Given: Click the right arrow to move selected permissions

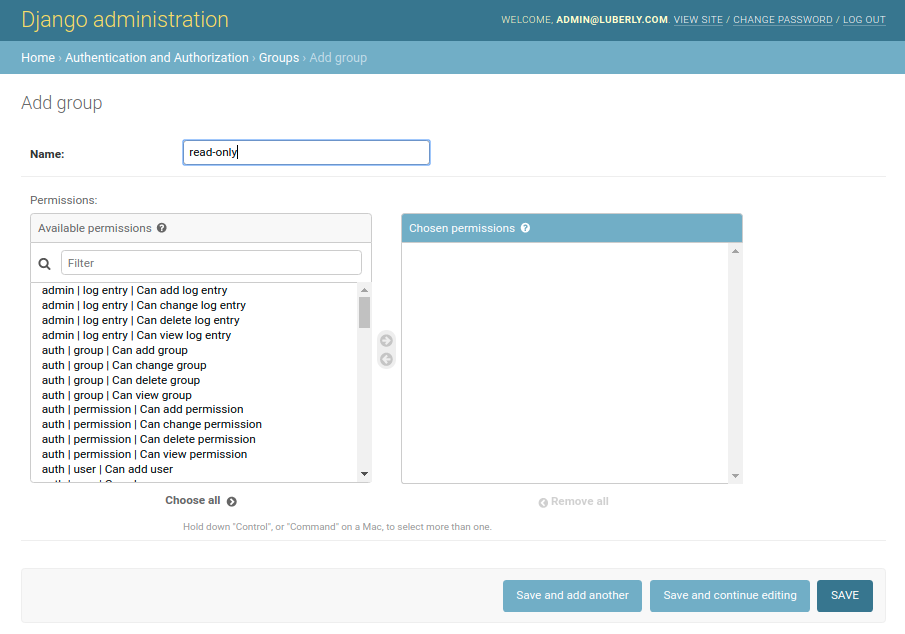Looking at the screenshot, I should (x=386, y=340).
